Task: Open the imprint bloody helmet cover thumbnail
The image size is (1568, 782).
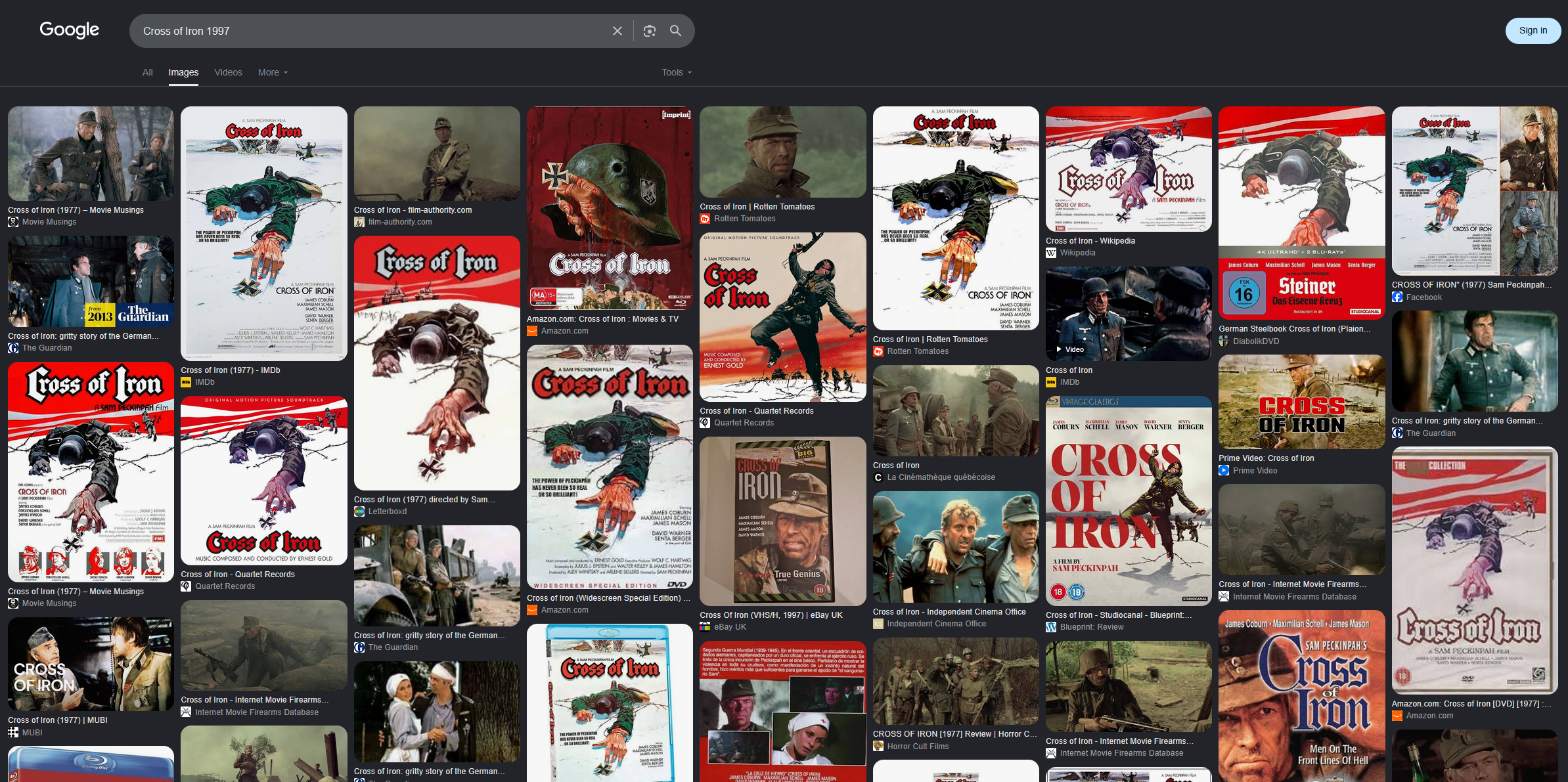Action: [x=610, y=208]
